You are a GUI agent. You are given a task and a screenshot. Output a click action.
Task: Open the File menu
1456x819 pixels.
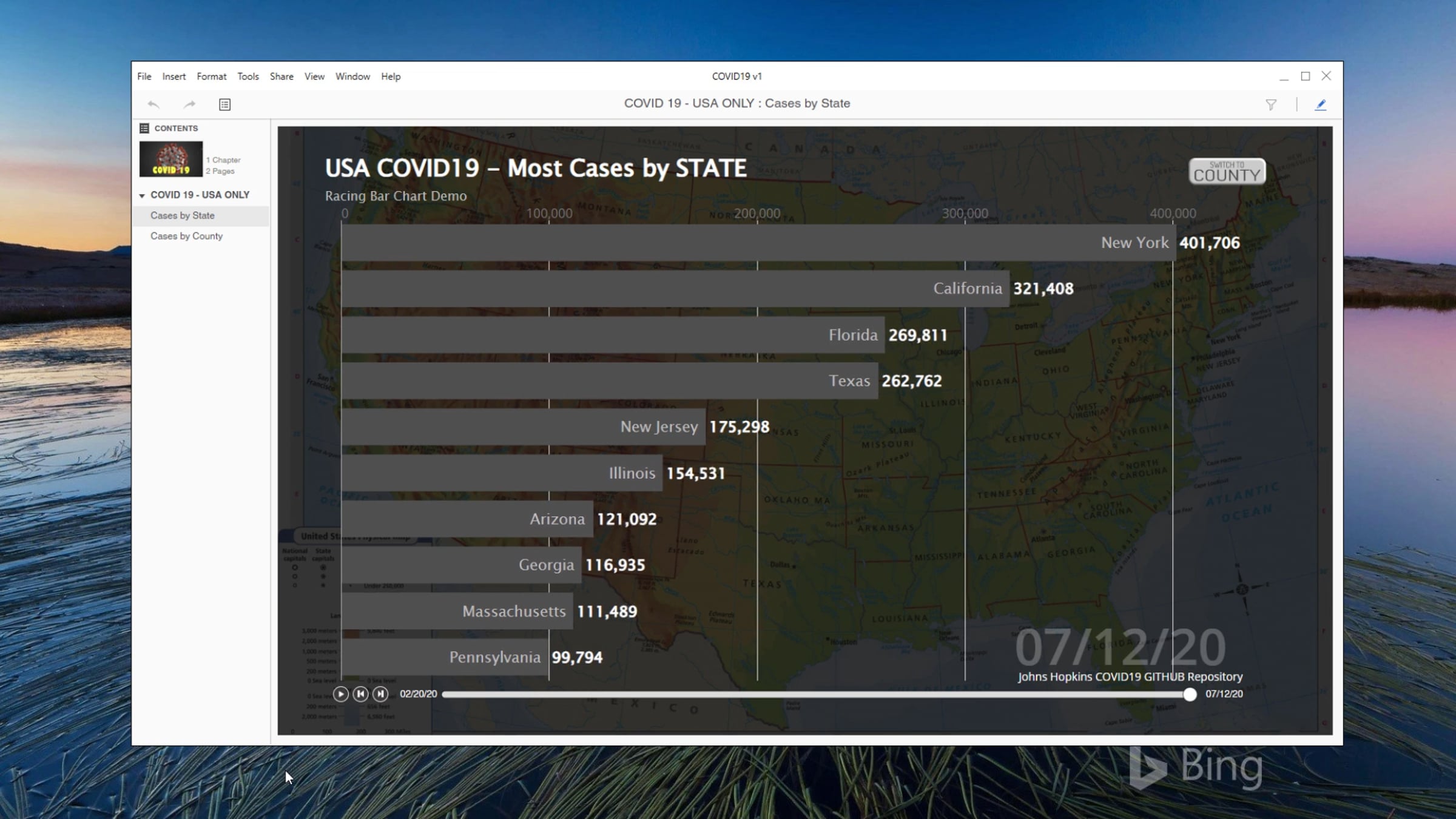pos(144,76)
